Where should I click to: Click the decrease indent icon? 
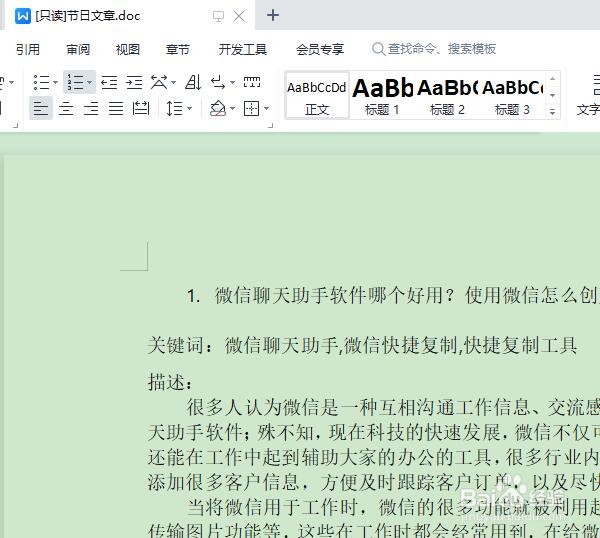pos(109,82)
